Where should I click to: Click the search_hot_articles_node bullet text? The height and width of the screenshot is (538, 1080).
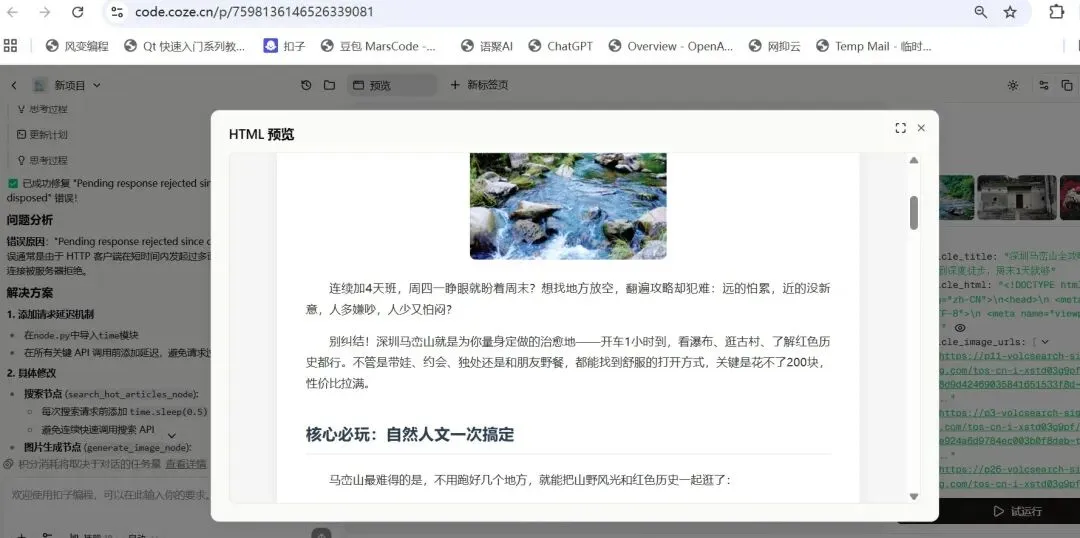[111, 394]
